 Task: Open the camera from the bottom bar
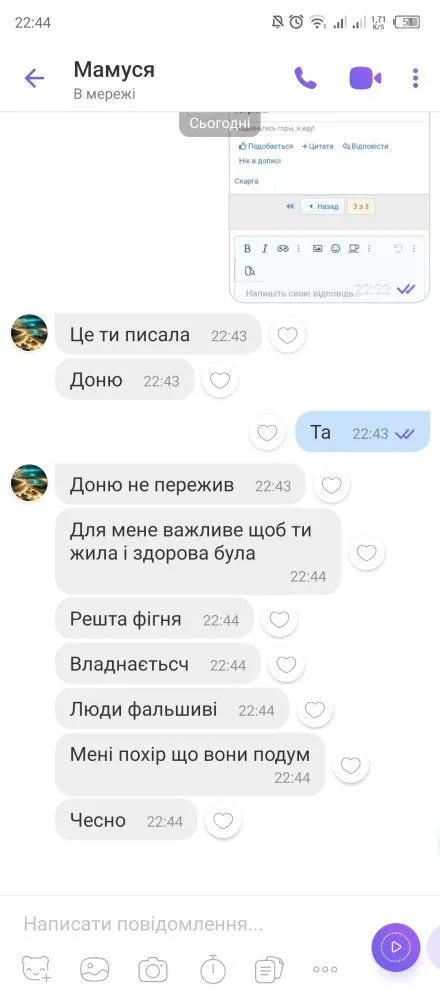tap(153, 970)
